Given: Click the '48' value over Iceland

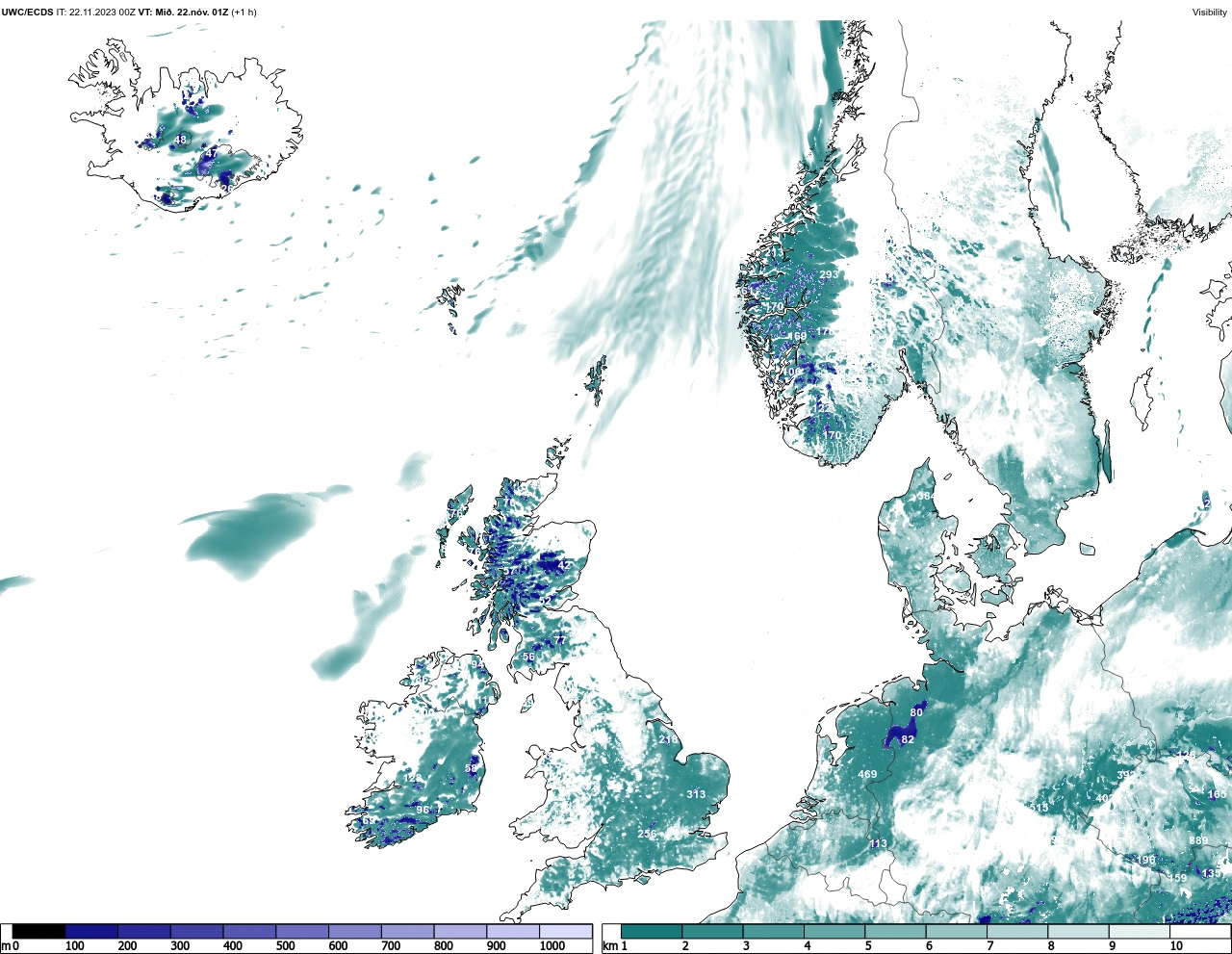Looking at the screenshot, I should click(180, 141).
